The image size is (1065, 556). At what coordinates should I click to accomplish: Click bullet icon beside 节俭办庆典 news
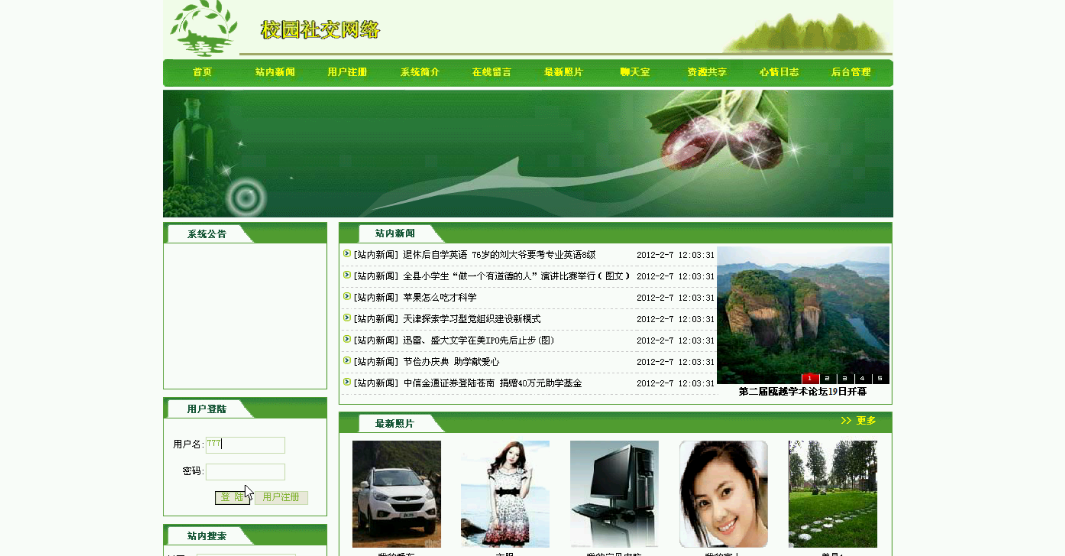pyautogui.click(x=346, y=360)
